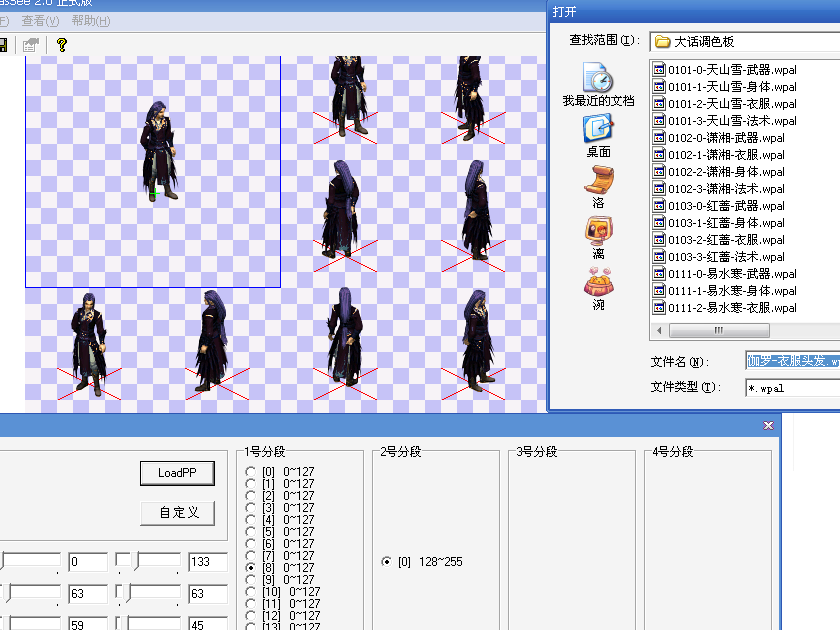Open the 帮助(H) menu
This screenshot has width=840, height=630.
91,21
